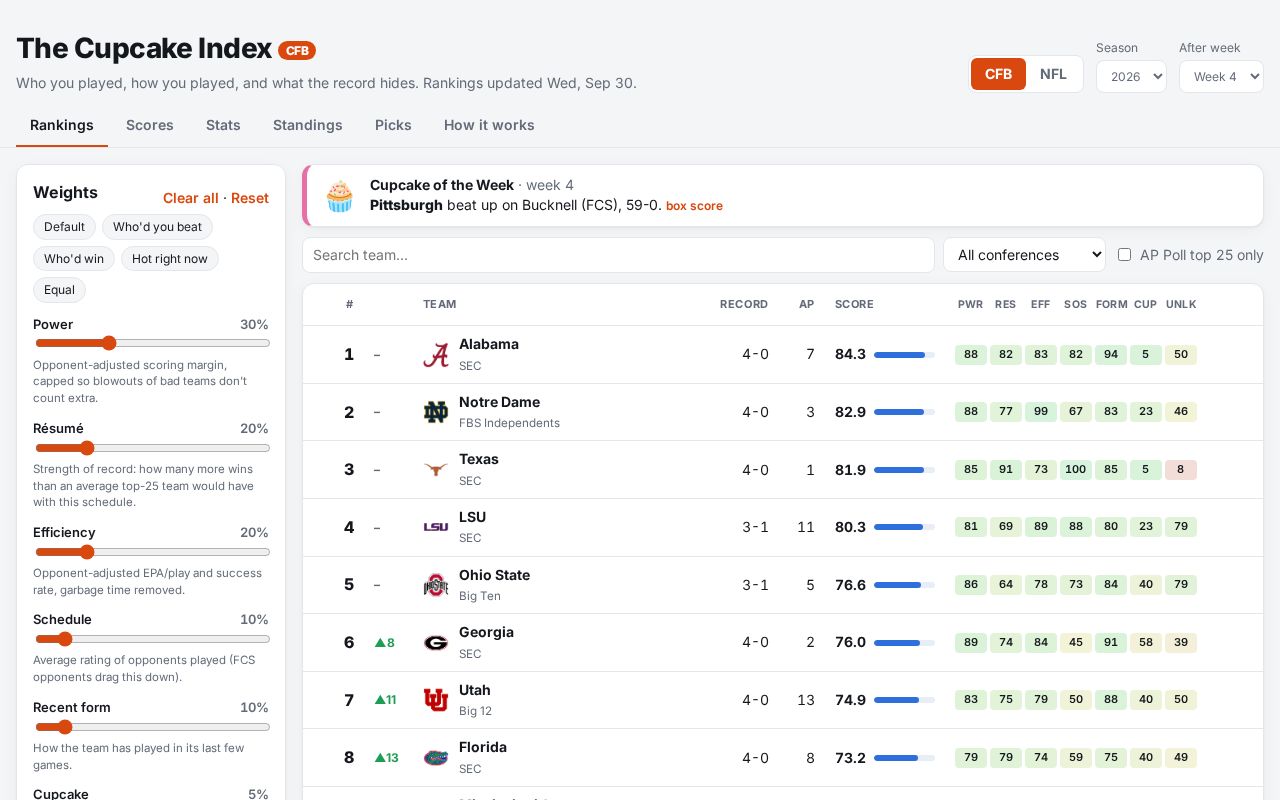Apply the Default weights preset
Screen dimensions: 1280x800
[64, 227]
